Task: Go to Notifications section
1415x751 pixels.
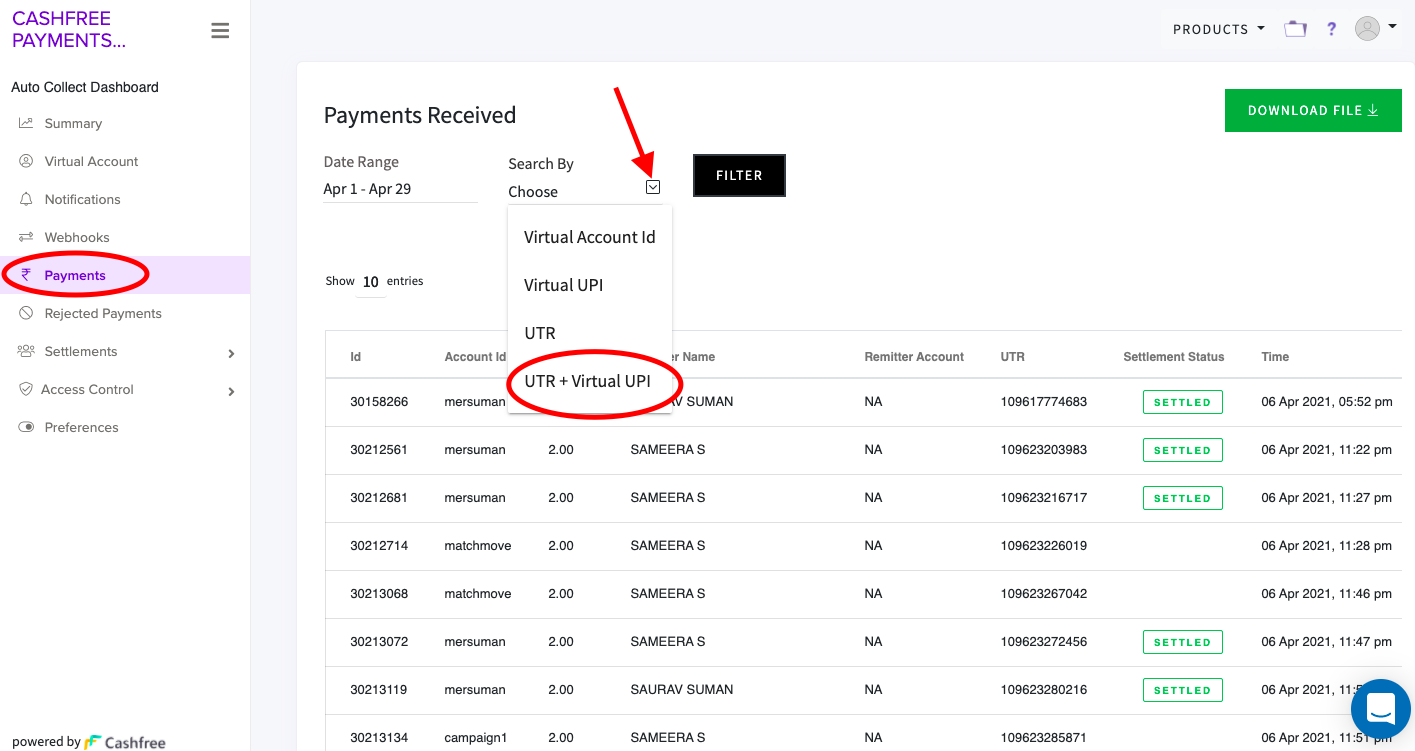Action: tap(82, 199)
